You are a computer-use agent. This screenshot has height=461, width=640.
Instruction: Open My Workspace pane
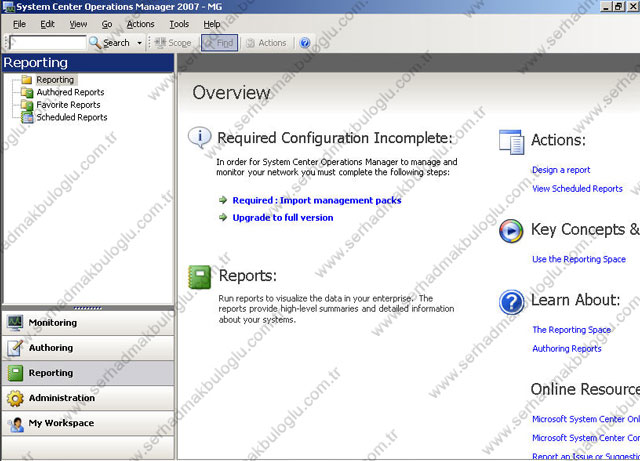tap(88, 423)
